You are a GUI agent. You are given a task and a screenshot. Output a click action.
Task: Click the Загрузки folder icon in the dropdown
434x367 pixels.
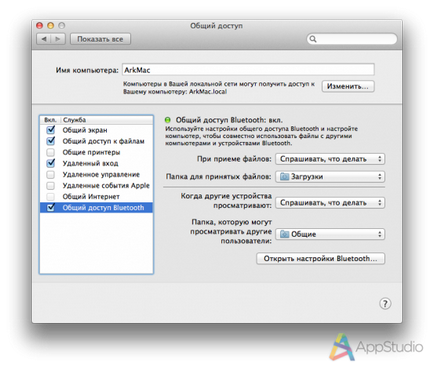[284, 177]
